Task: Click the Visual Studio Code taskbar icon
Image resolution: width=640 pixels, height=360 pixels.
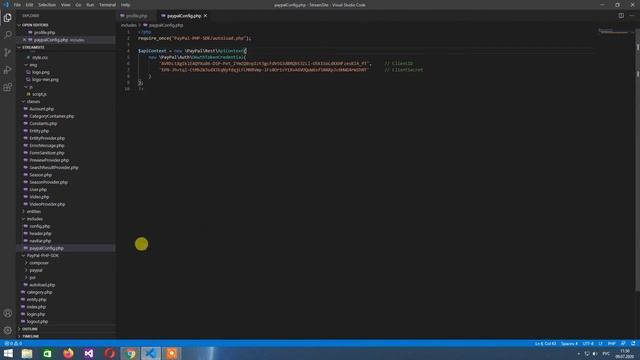Action: click(151, 353)
